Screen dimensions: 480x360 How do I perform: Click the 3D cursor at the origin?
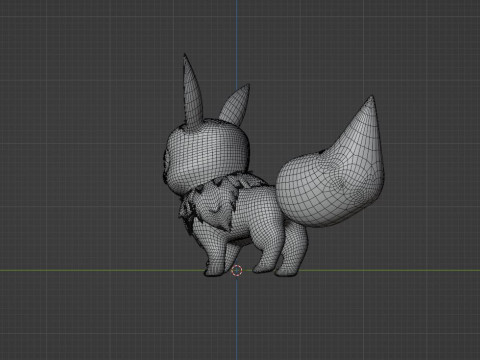[x=237, y=271]
